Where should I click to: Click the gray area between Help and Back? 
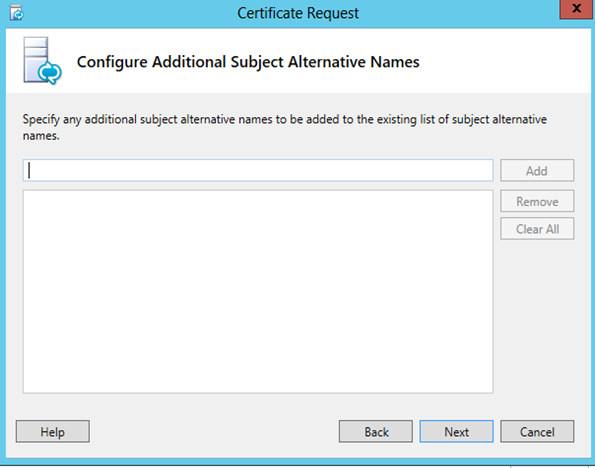coord(214,432)
